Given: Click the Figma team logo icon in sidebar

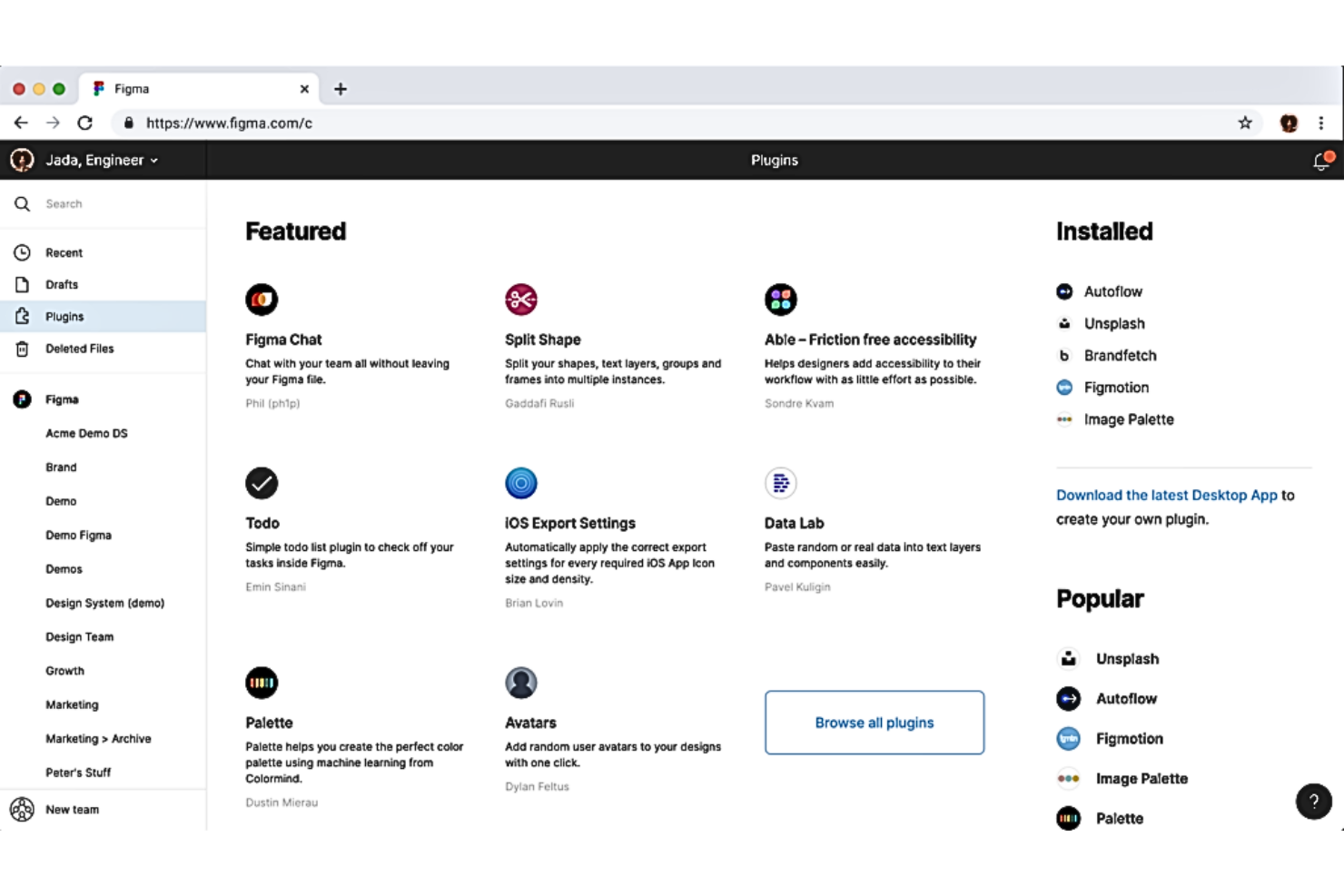Looking at the screenshot, I should [23, 399].
